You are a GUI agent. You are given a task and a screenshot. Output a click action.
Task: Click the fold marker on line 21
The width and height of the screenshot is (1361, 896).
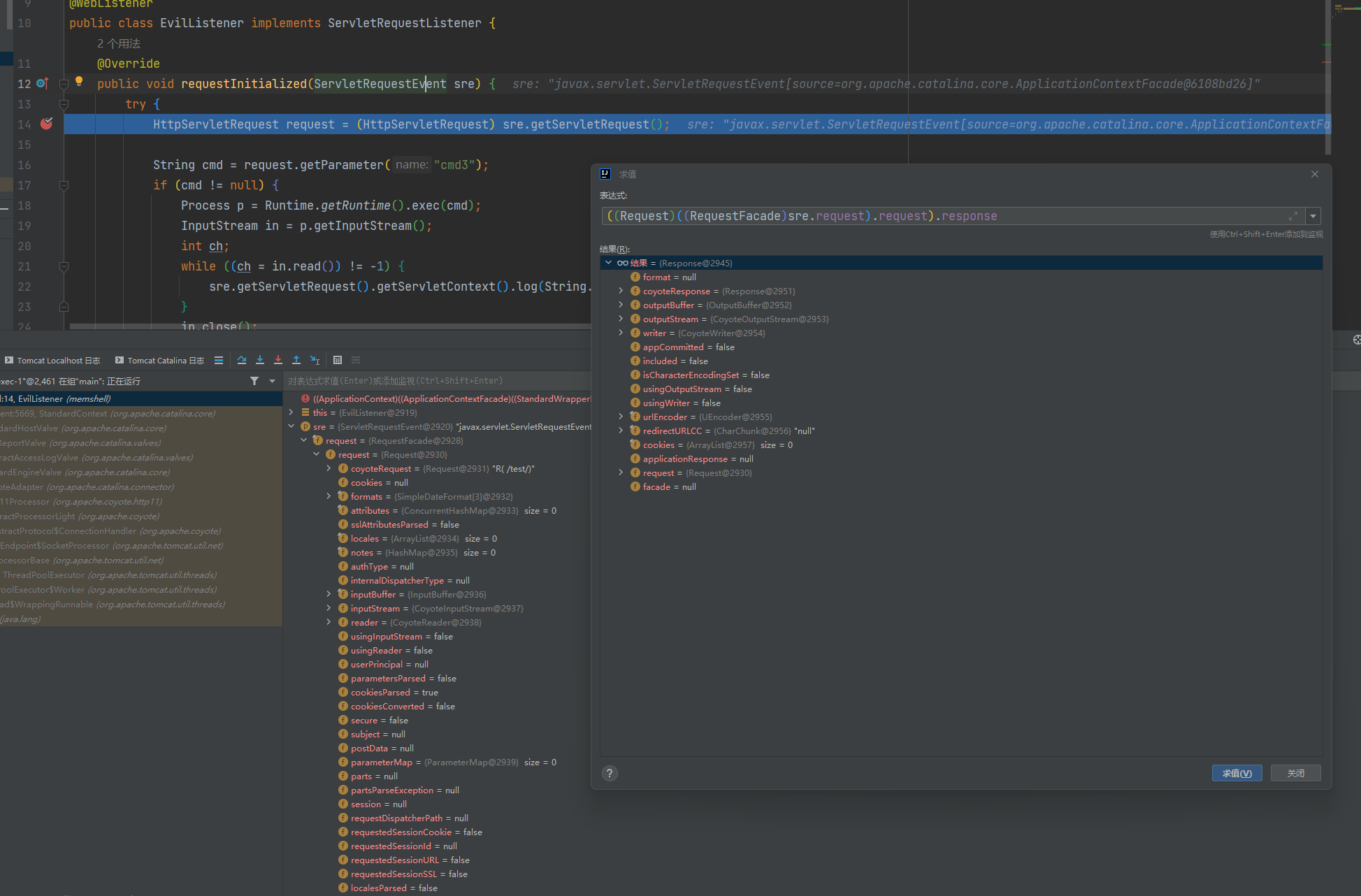pyautogui.click(x=64, y=267)
